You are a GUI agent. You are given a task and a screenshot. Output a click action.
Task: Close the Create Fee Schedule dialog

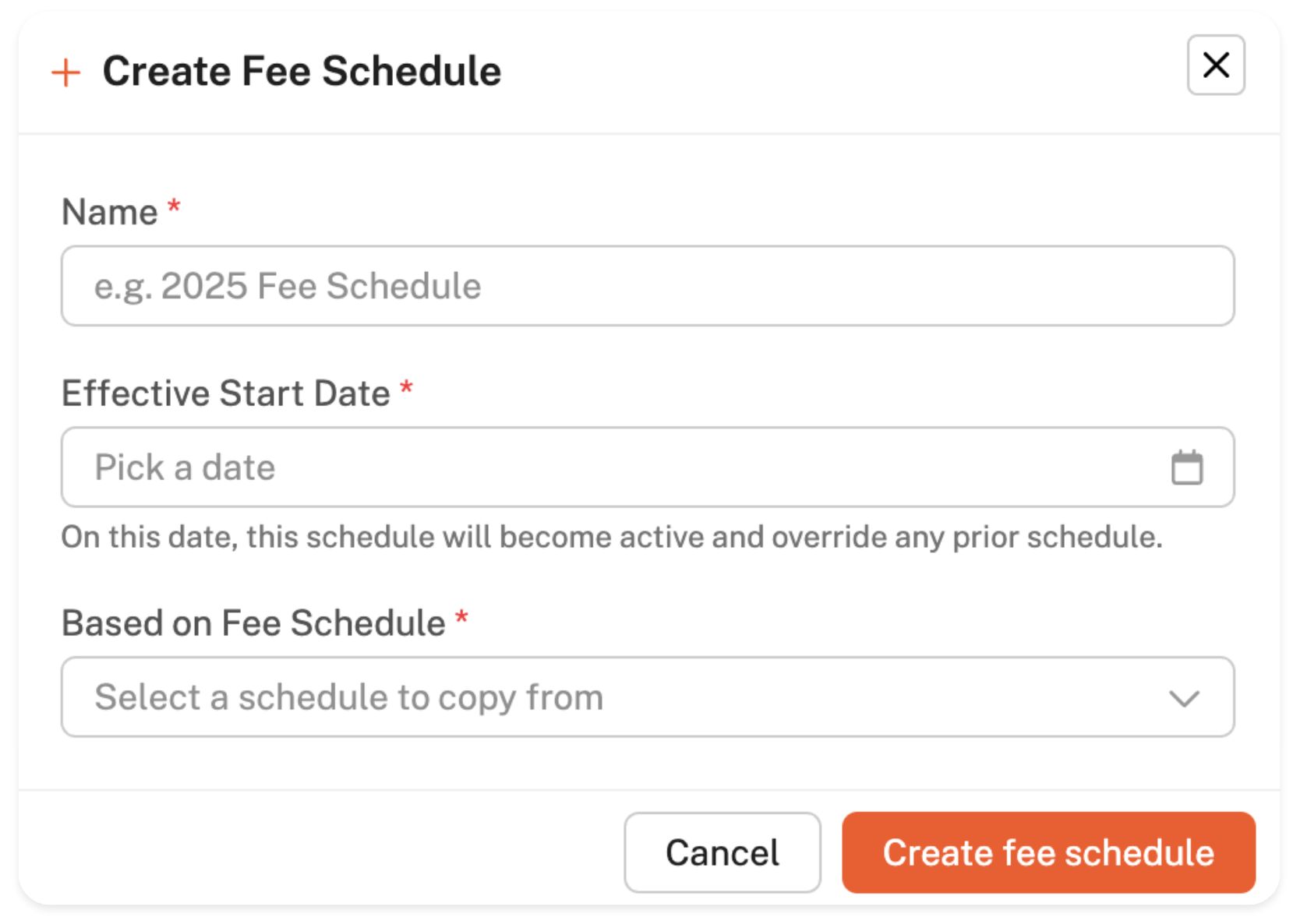[x=1215, y=65]
